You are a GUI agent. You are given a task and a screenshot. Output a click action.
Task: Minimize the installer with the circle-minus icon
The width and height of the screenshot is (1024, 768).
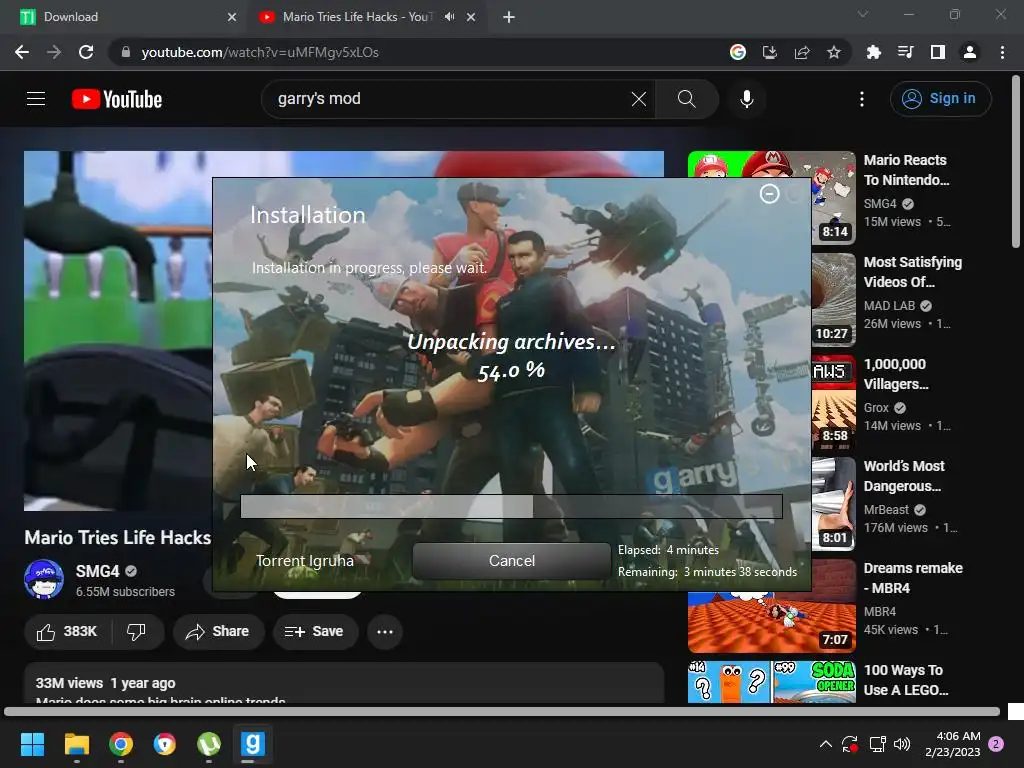769,194
